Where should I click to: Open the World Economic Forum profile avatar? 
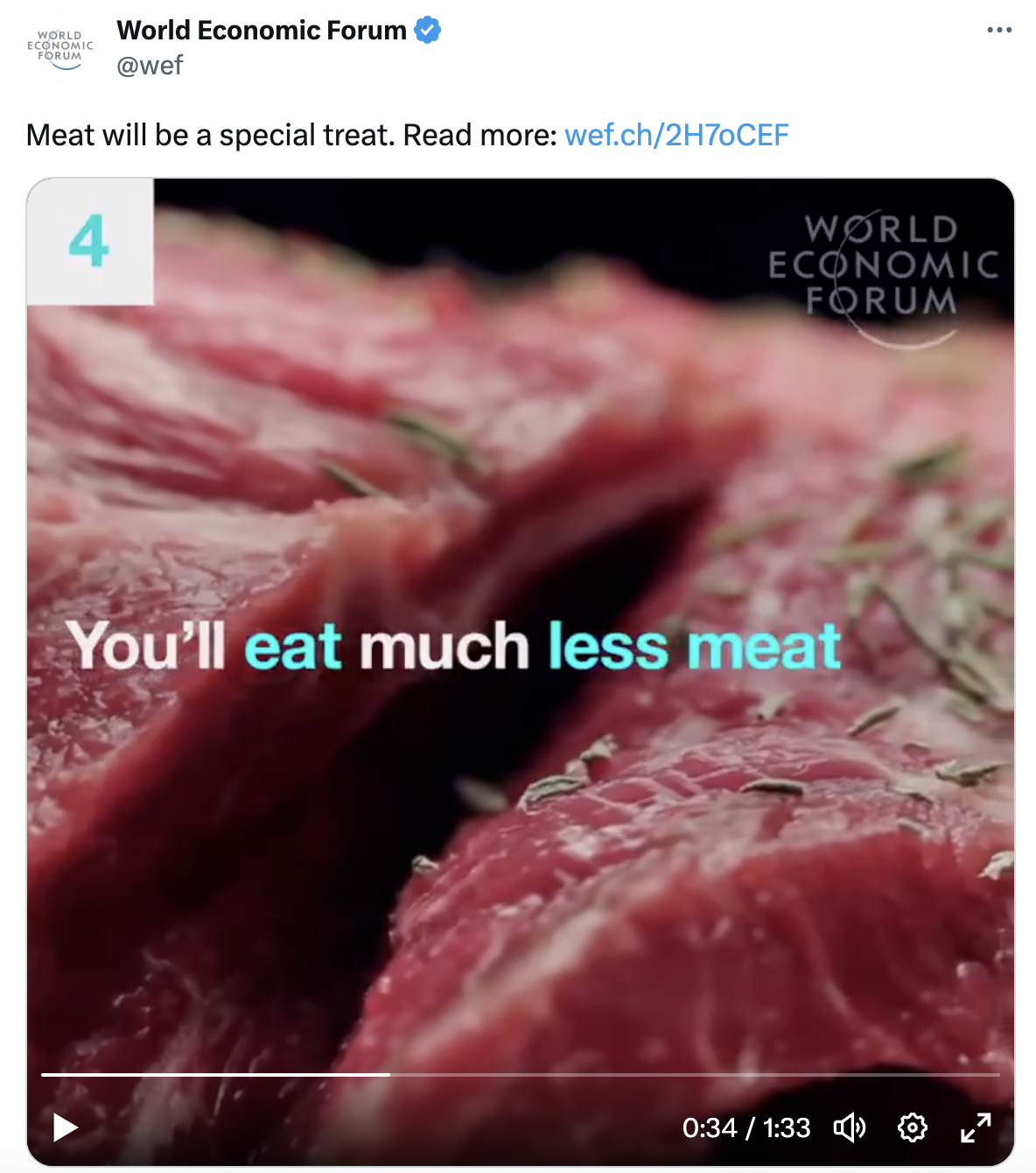tap(60, 48)
